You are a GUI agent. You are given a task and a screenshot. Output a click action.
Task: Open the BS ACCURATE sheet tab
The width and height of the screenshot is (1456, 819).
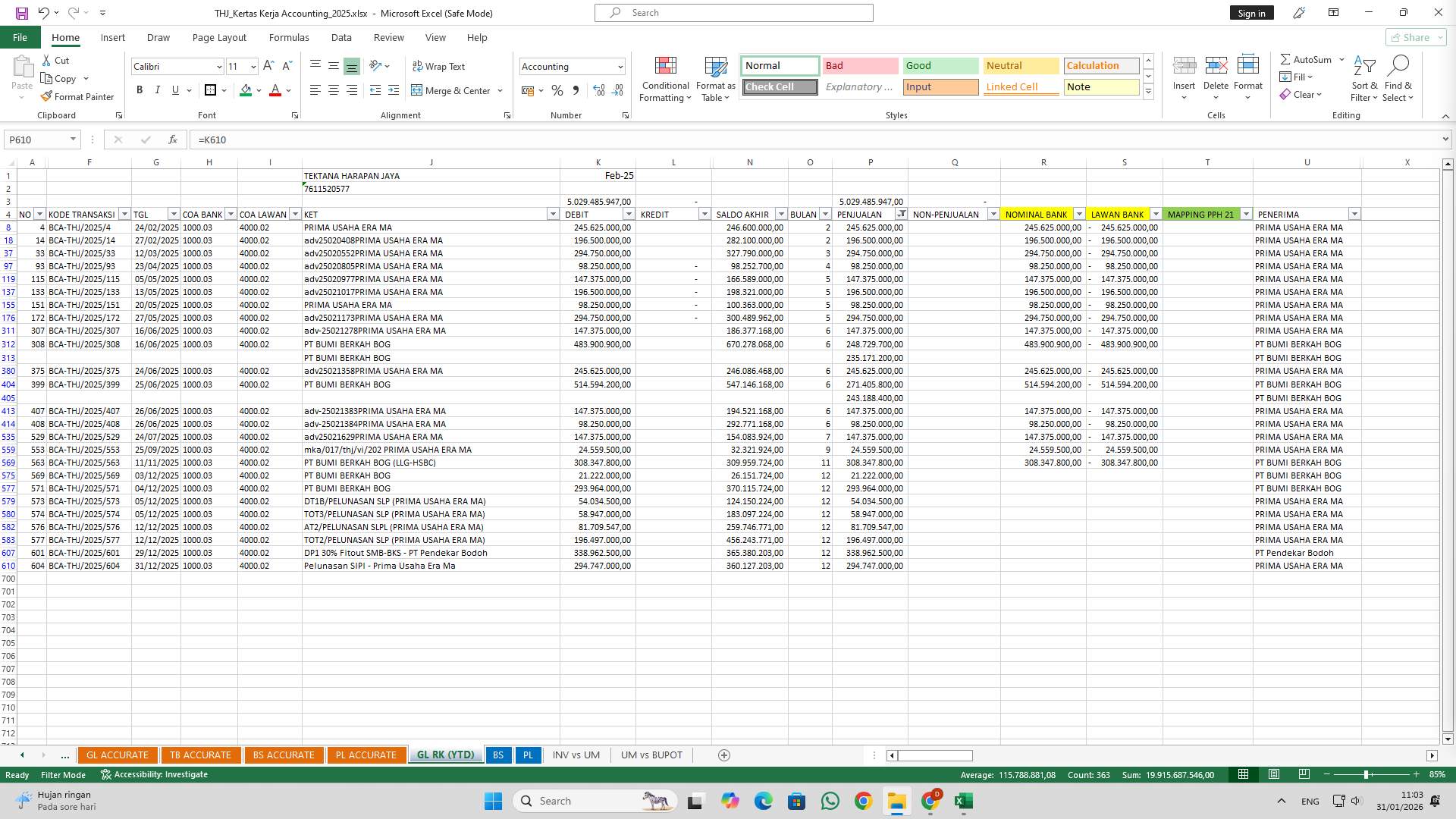[284, 755]
